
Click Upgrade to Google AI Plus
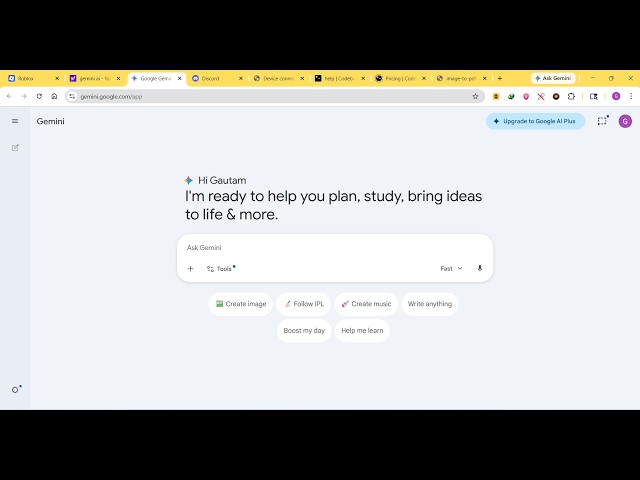(535, 121)
